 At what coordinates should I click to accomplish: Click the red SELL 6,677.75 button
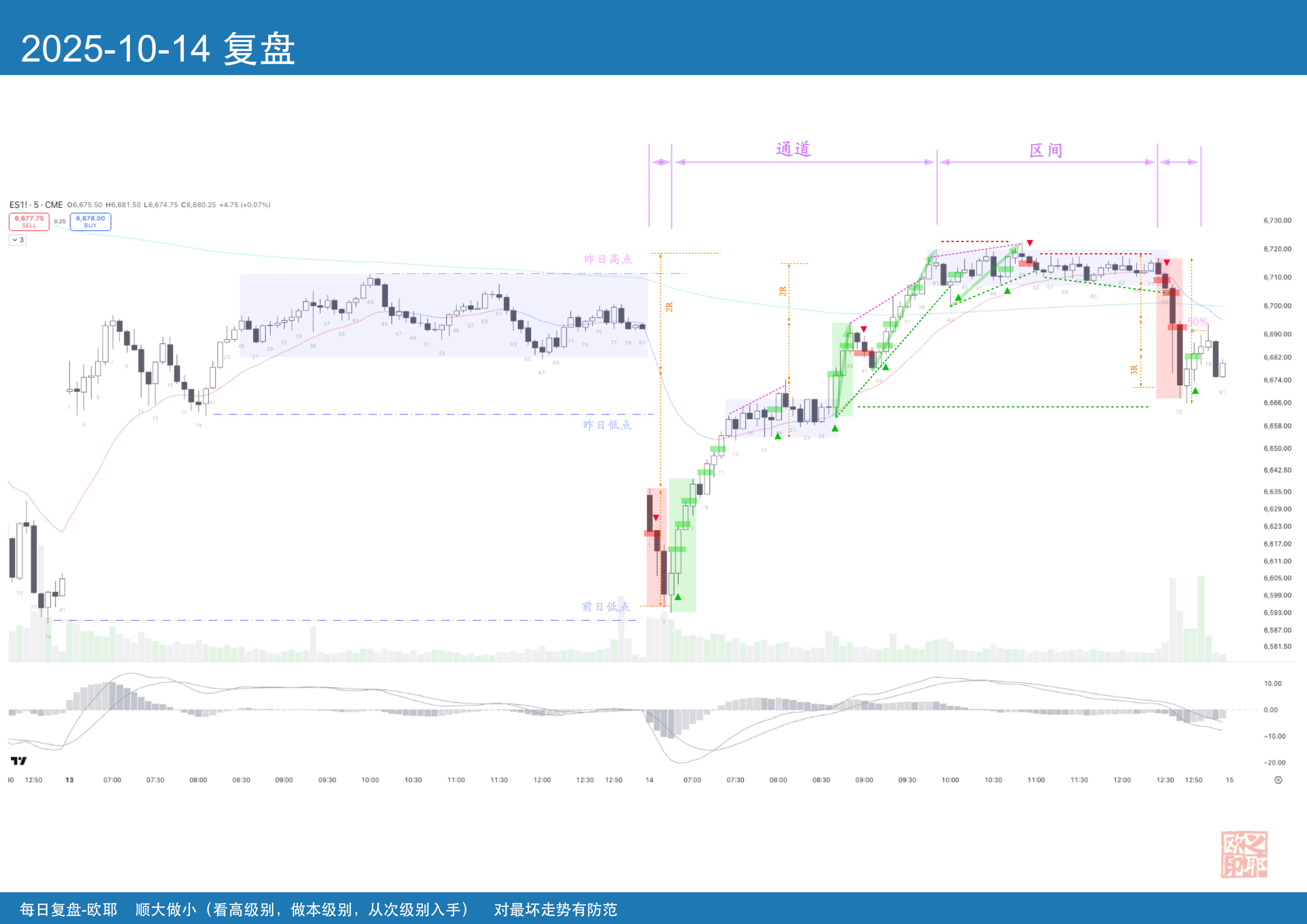[x=29, y=221]
